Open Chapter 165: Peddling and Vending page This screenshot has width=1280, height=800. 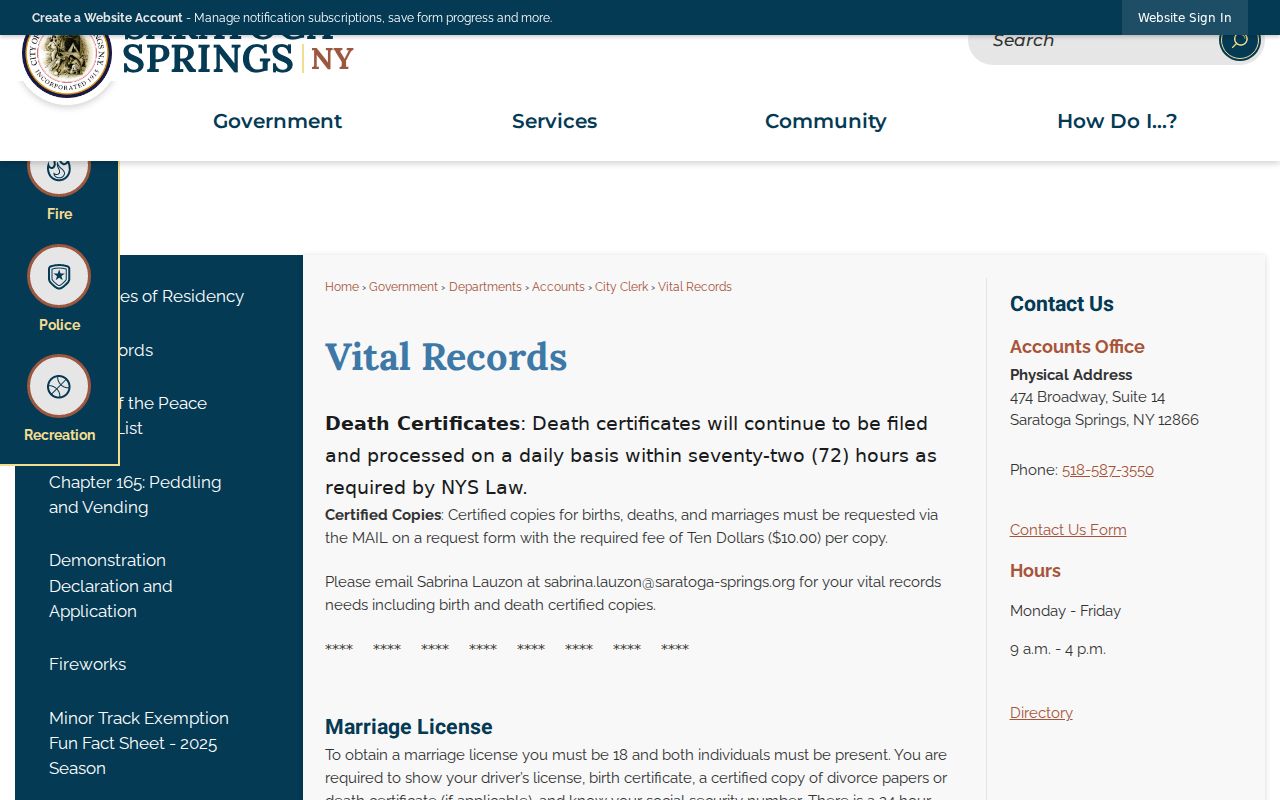point(135,494)
